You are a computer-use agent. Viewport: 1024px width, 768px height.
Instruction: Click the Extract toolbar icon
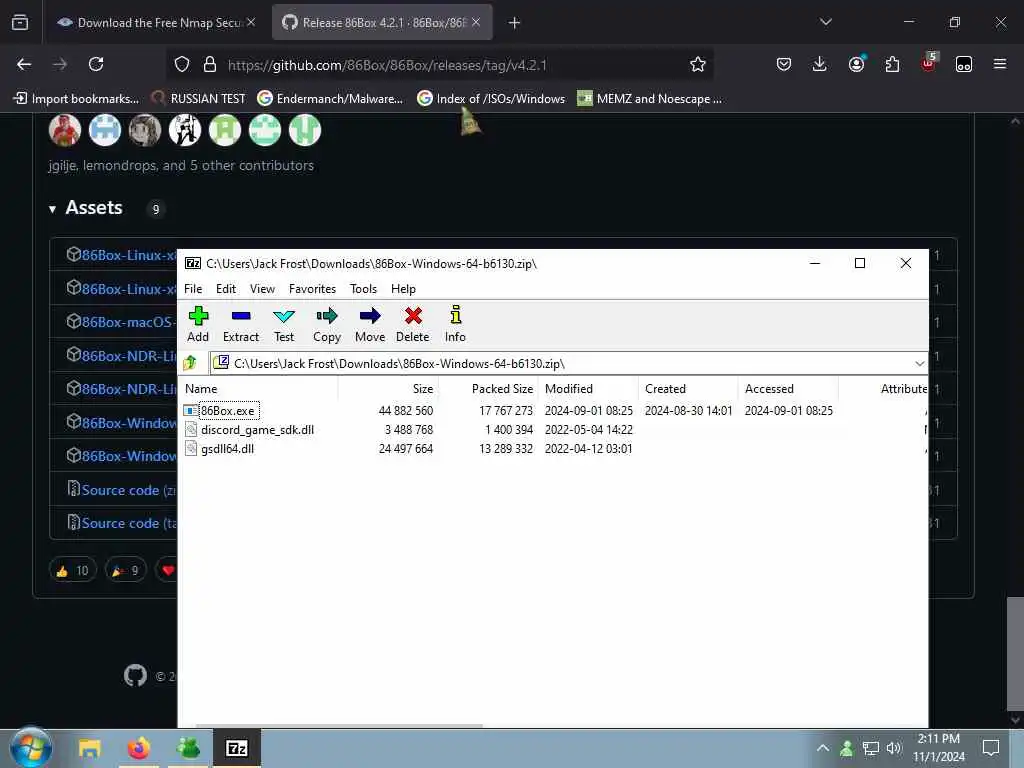tap(241, 324)
